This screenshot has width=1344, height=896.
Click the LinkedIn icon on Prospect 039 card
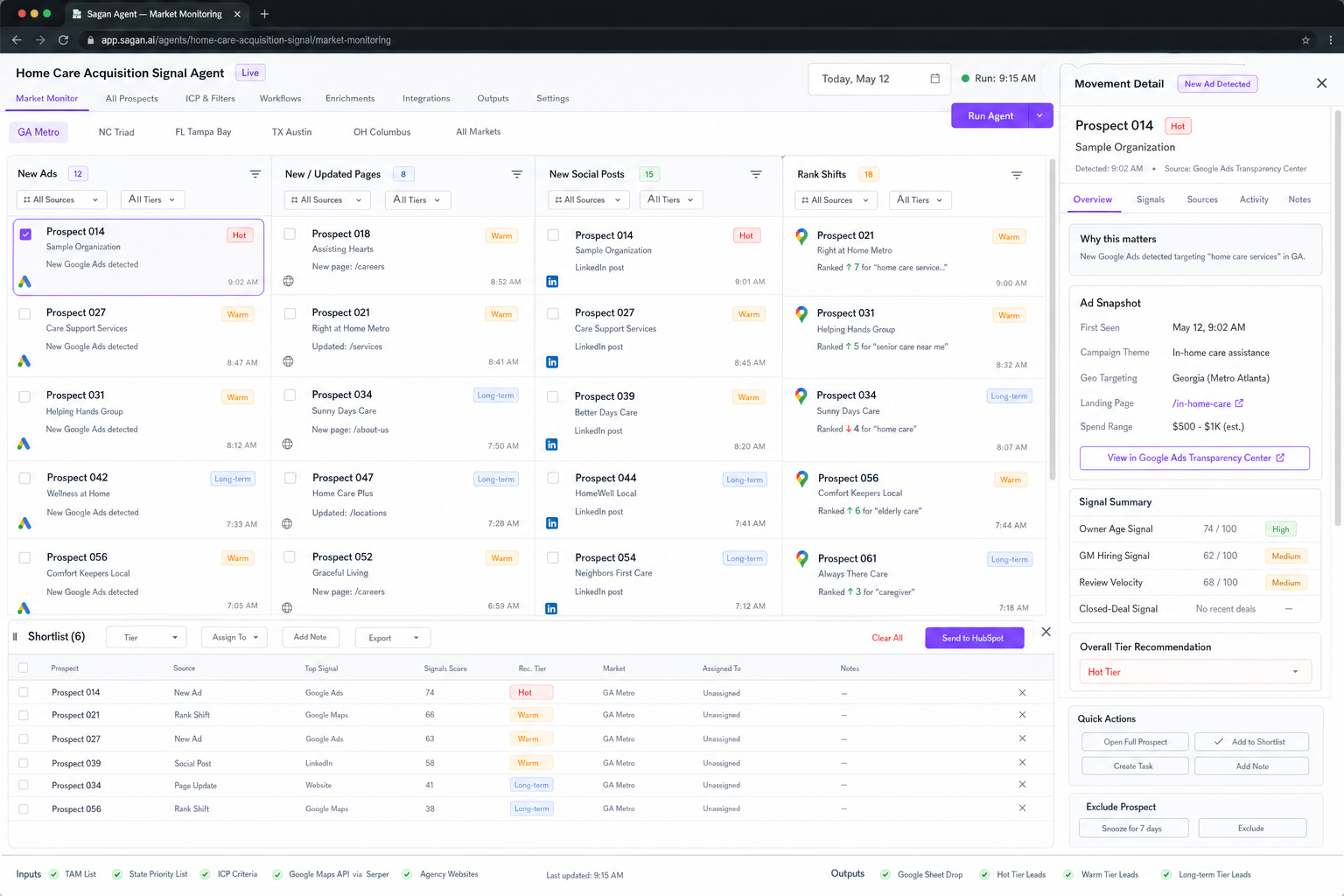tap(552, 444)
